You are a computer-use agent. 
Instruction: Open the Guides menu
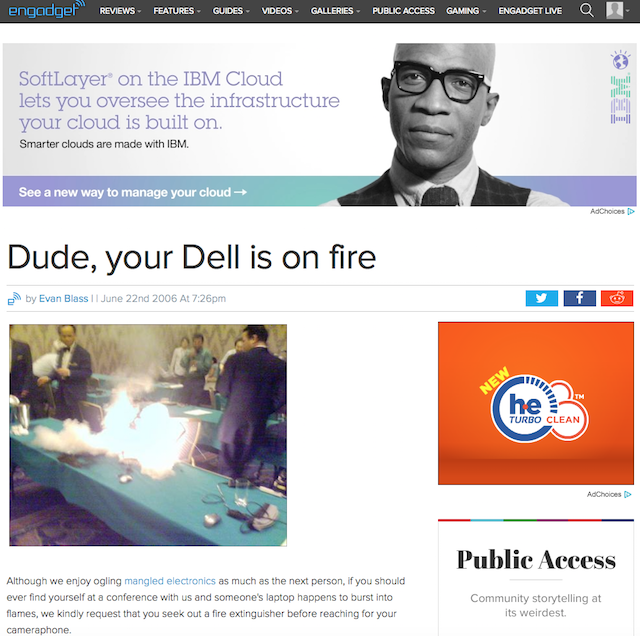[x=231, y=11]
